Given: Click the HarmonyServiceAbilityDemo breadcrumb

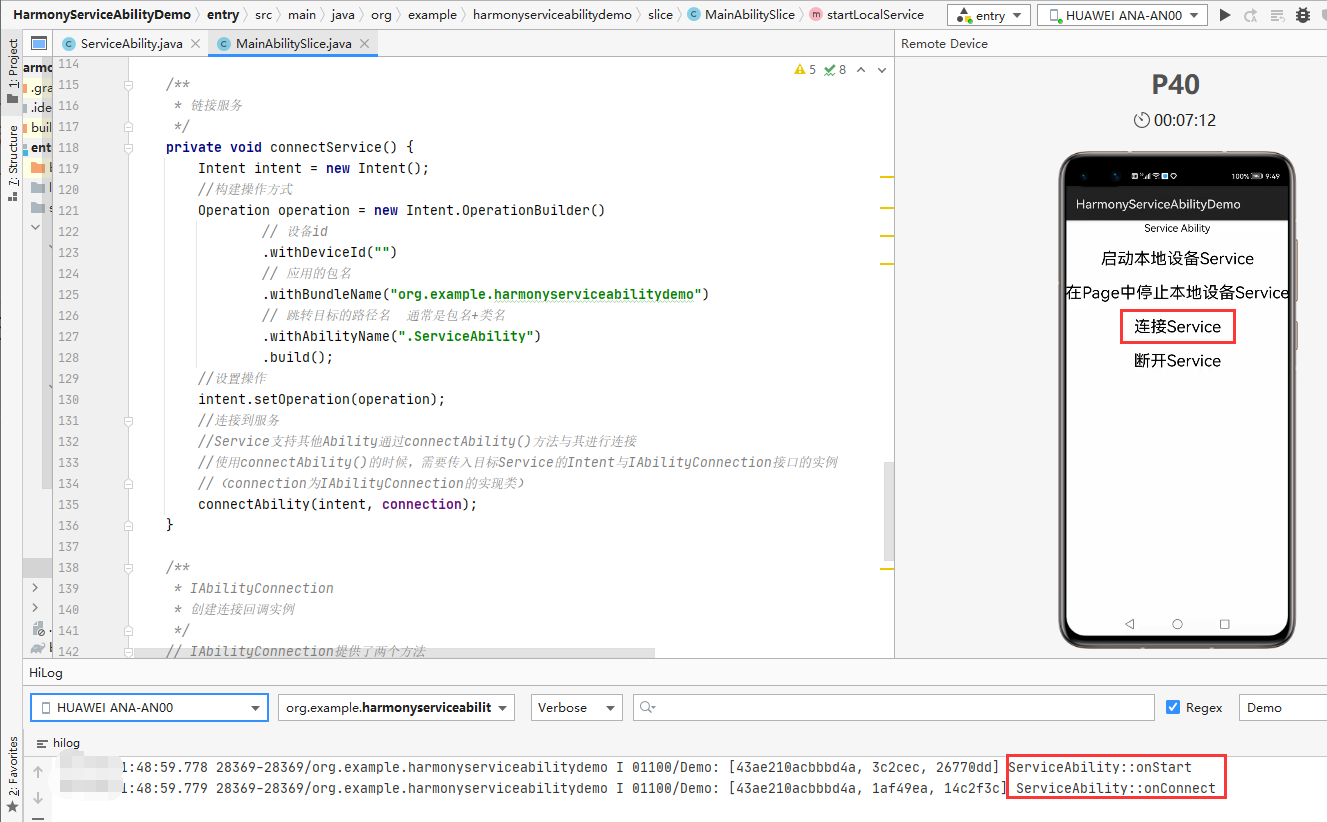Looking at the screenshot, I should (101, 15).
